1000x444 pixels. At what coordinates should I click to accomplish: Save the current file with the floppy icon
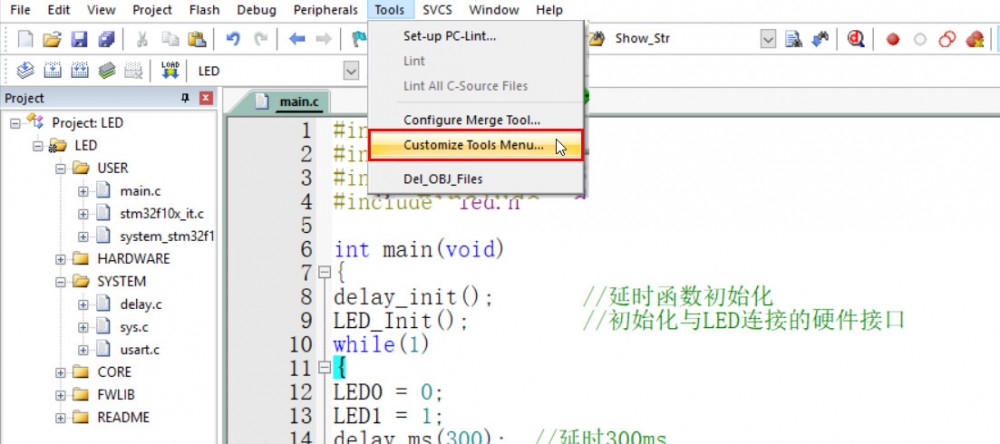[x=79, y=39]
